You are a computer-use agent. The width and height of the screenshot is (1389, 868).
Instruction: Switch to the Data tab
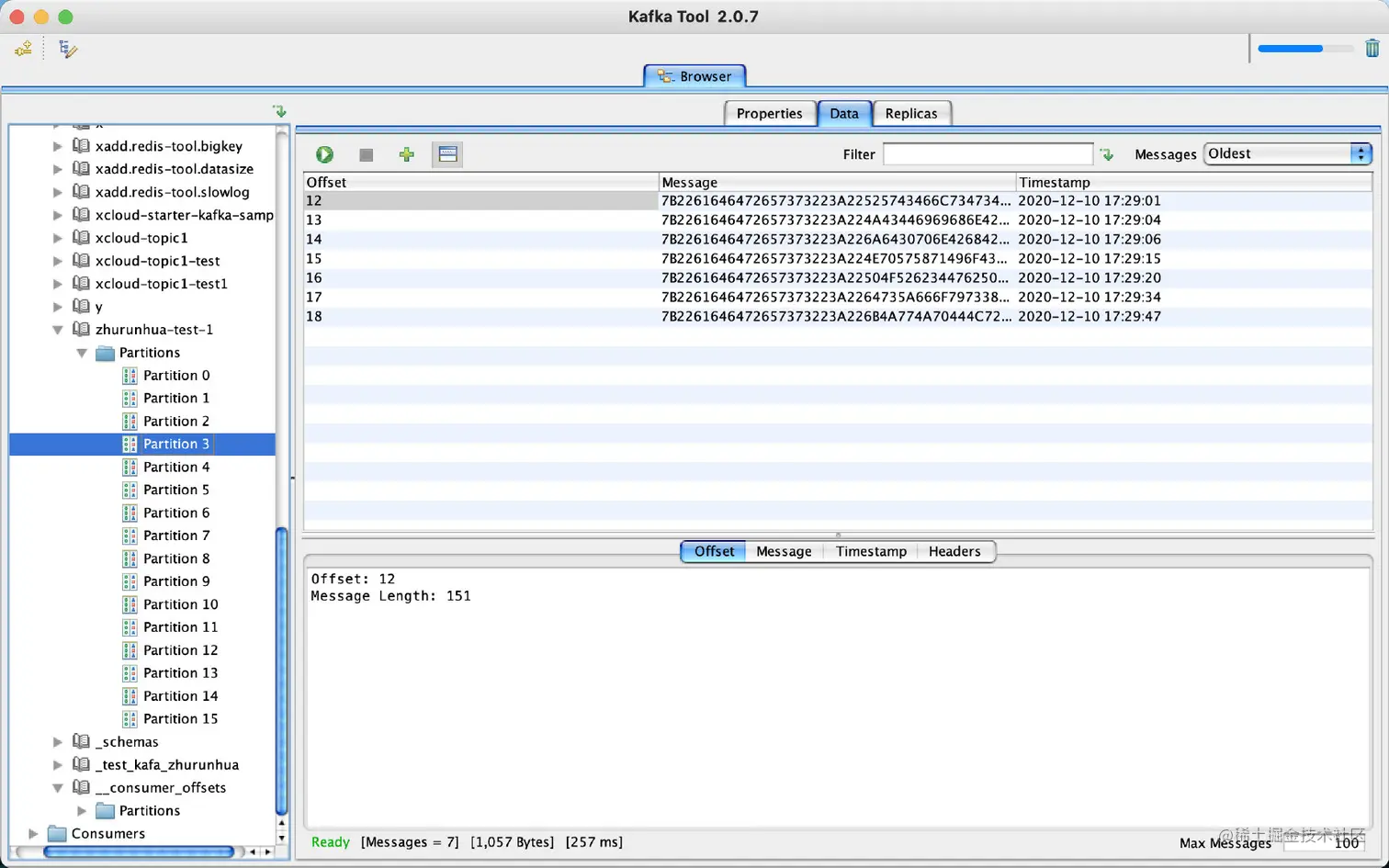(x=843, y=113)
